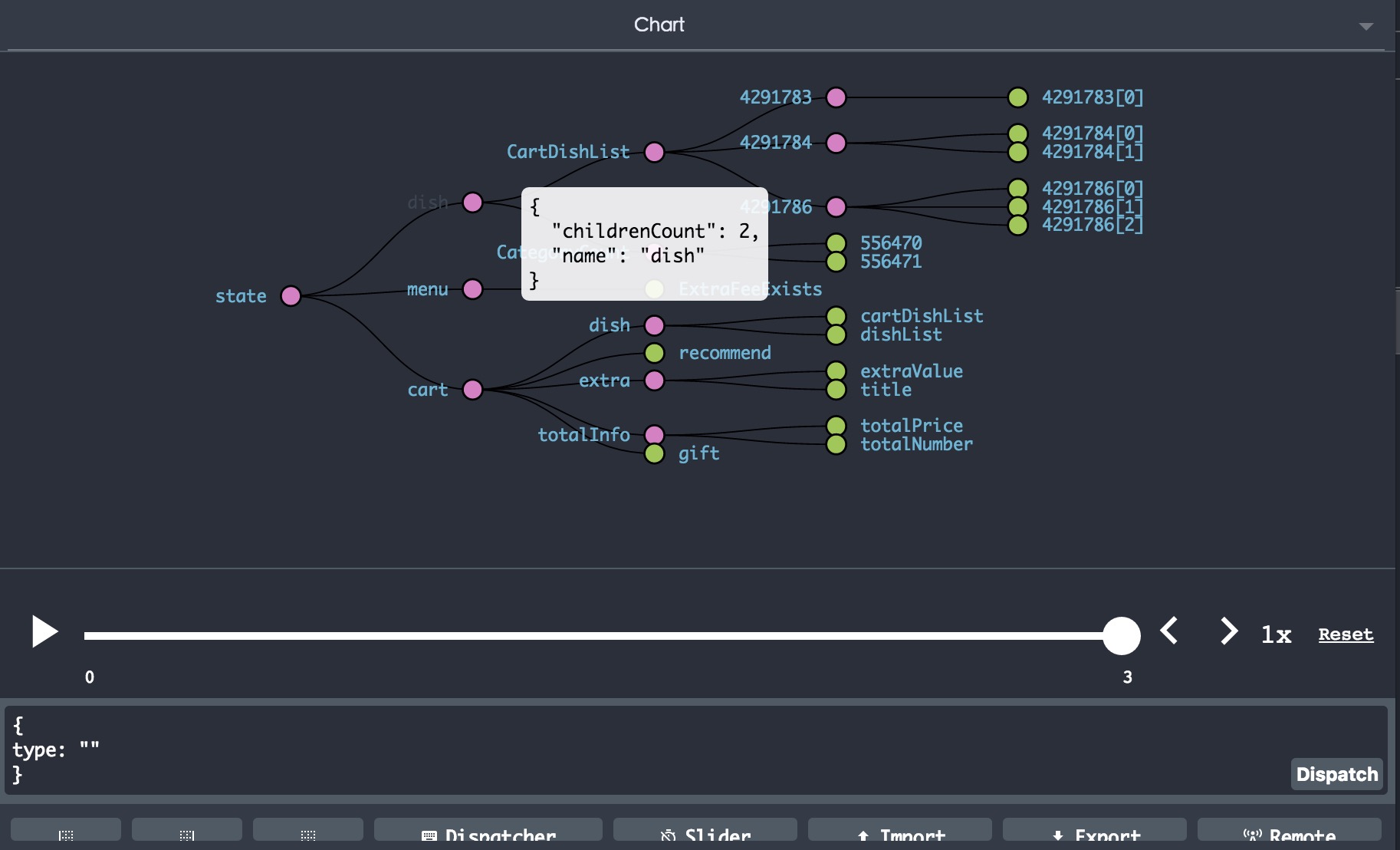This screenshot has height=850, width=1400.
Task: Click the slider end label 3
Action: [1127, 677]
